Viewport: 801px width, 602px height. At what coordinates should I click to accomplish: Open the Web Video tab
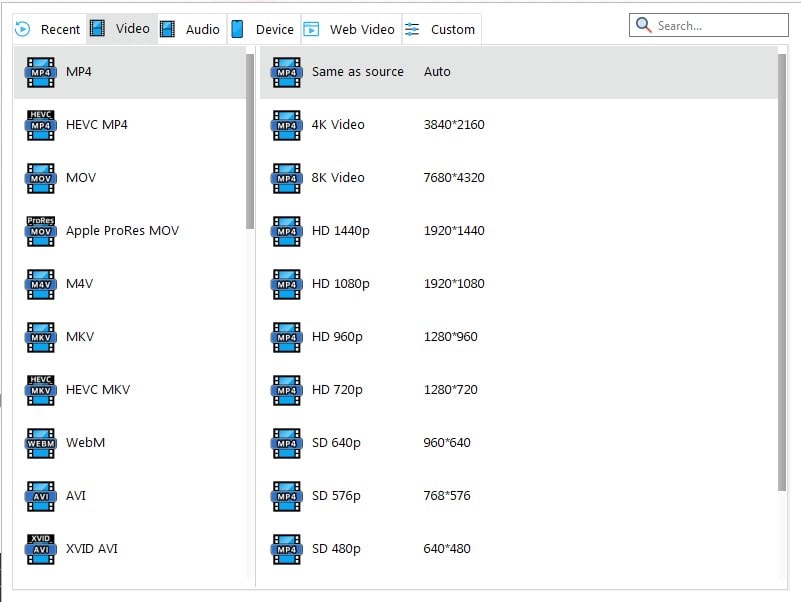(350, 29)
